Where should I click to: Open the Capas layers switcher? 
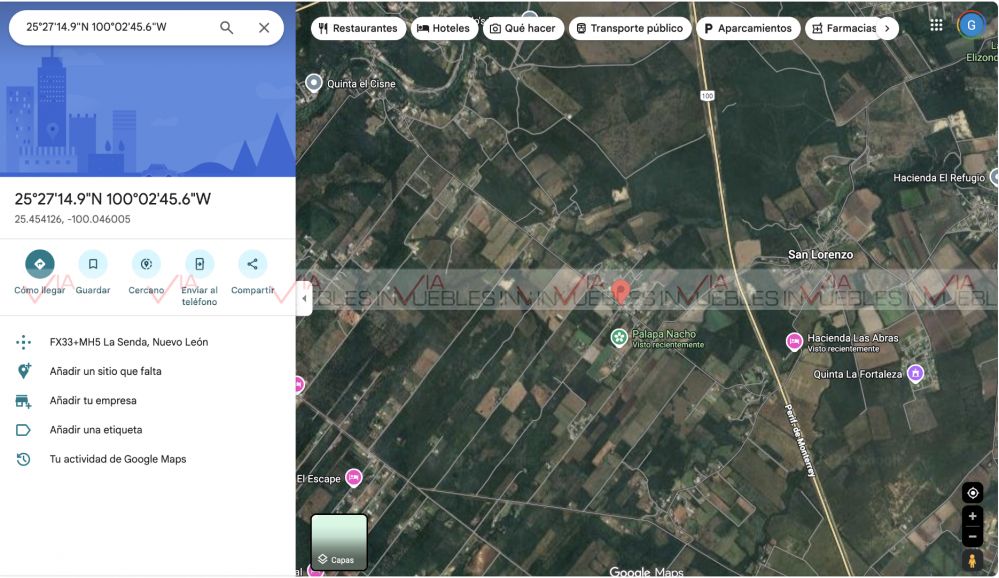click(339, 542)
